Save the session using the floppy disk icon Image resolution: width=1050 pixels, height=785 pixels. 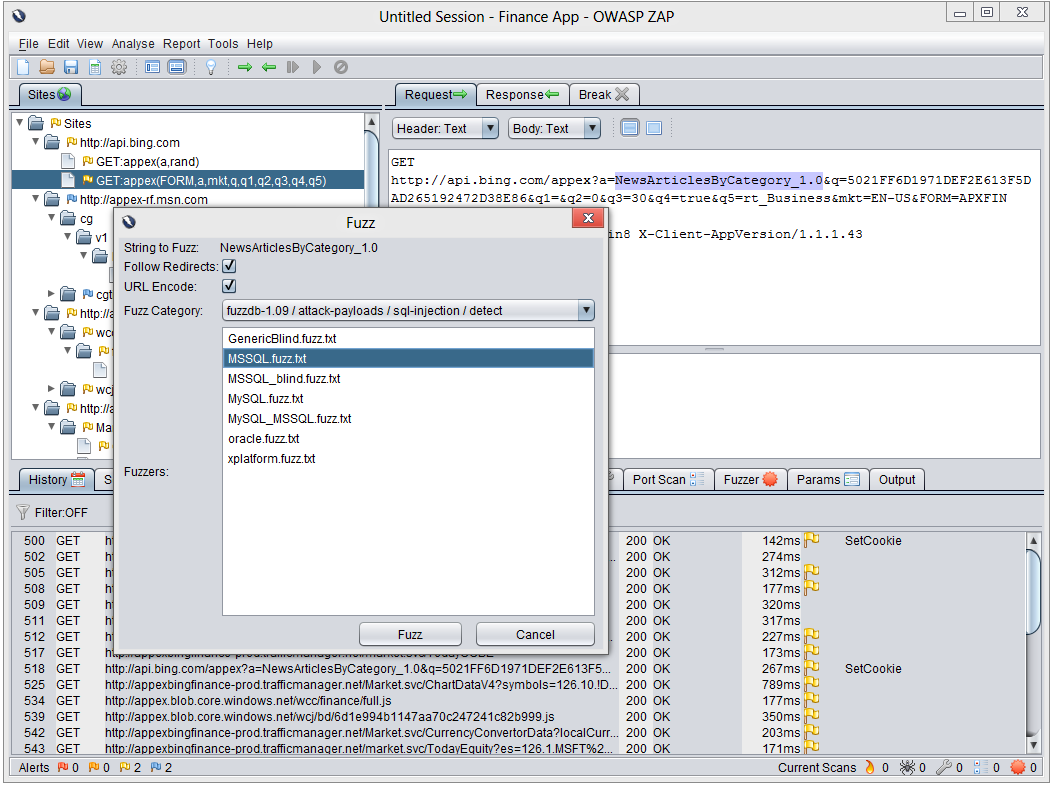[x=71, y=67]
